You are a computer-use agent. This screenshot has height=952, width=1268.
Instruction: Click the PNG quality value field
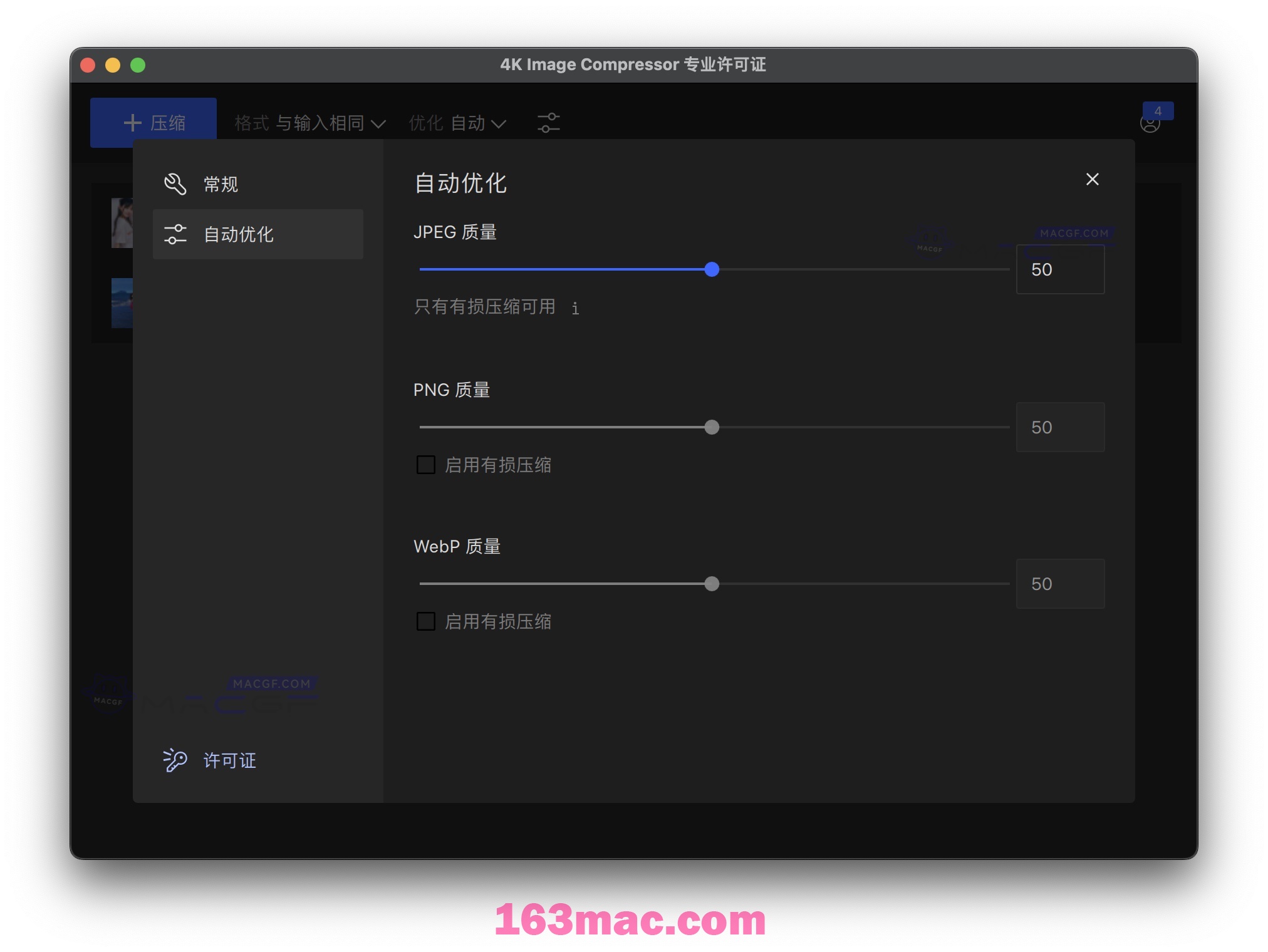point(1060,427)
